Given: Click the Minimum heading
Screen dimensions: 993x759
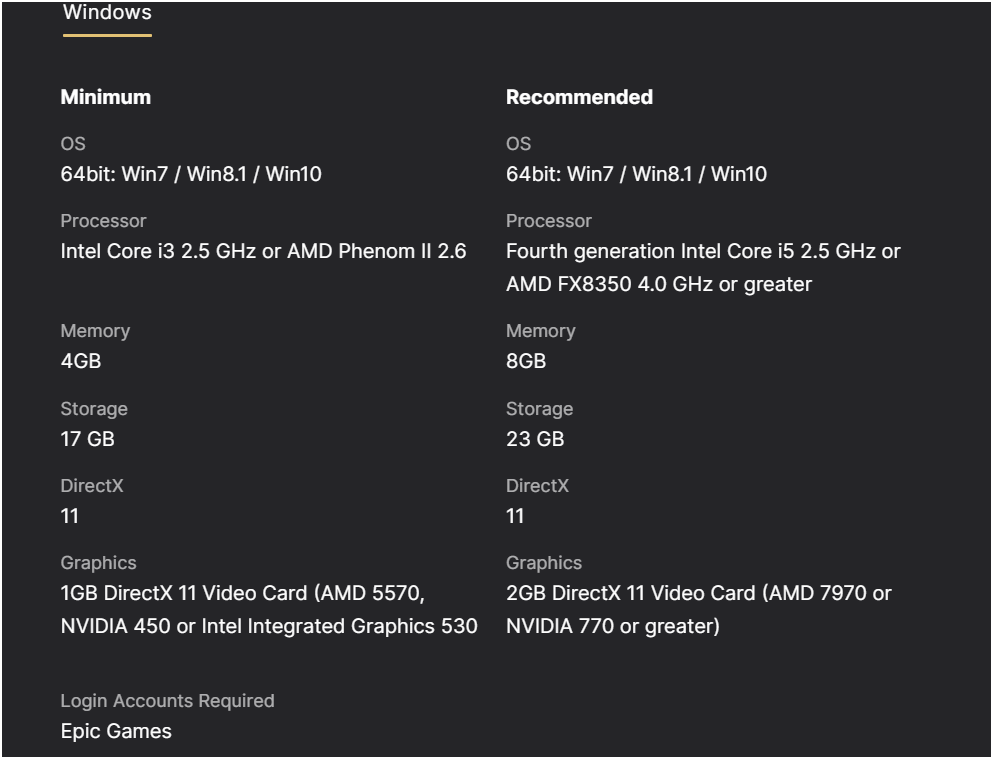Looking at the screenshot, I should pos(106,97).
